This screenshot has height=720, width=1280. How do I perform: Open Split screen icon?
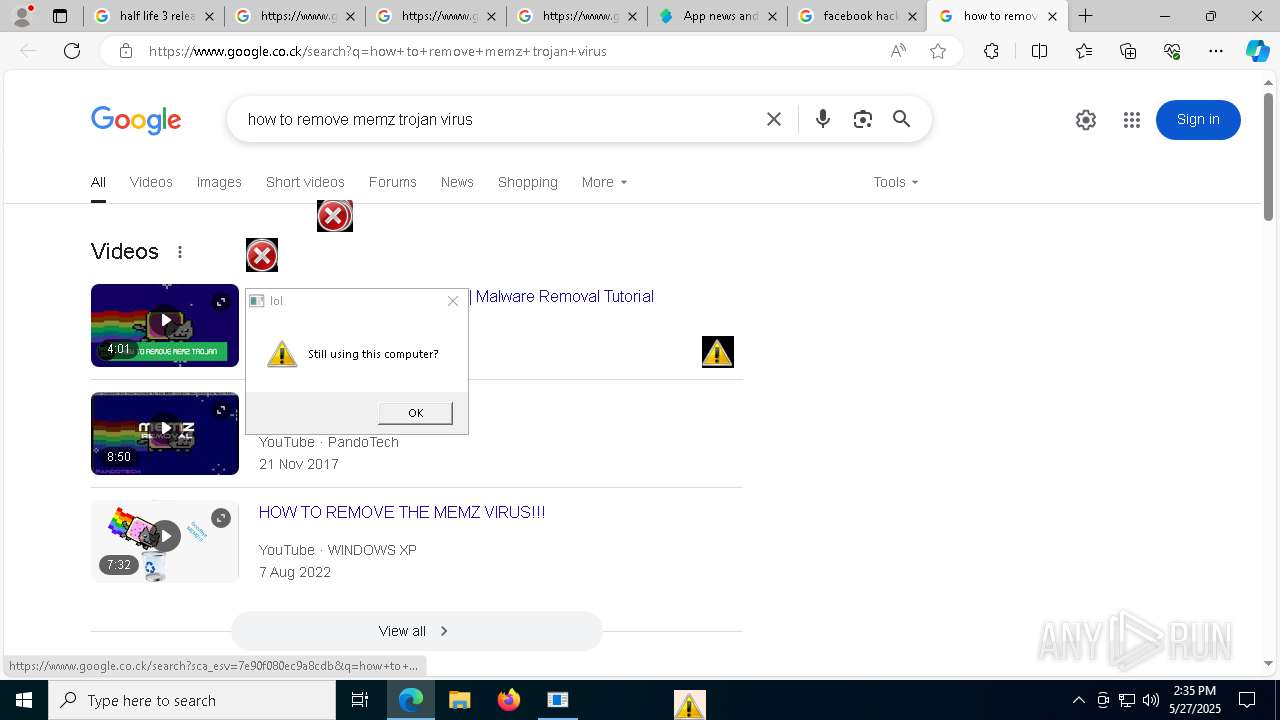pyautogui.click(x=1039, y=51)
